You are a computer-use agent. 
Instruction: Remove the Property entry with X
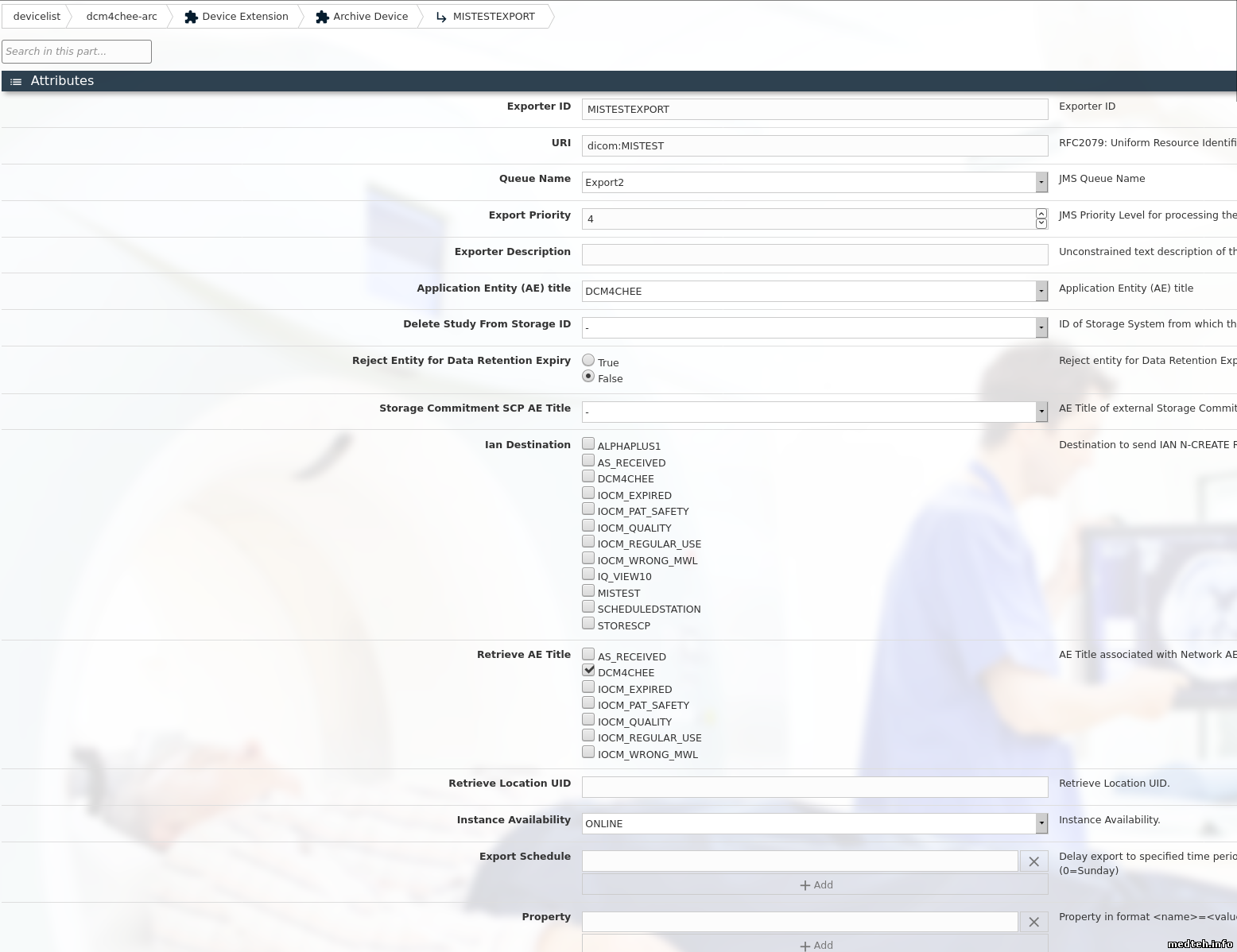(1033, 922)
